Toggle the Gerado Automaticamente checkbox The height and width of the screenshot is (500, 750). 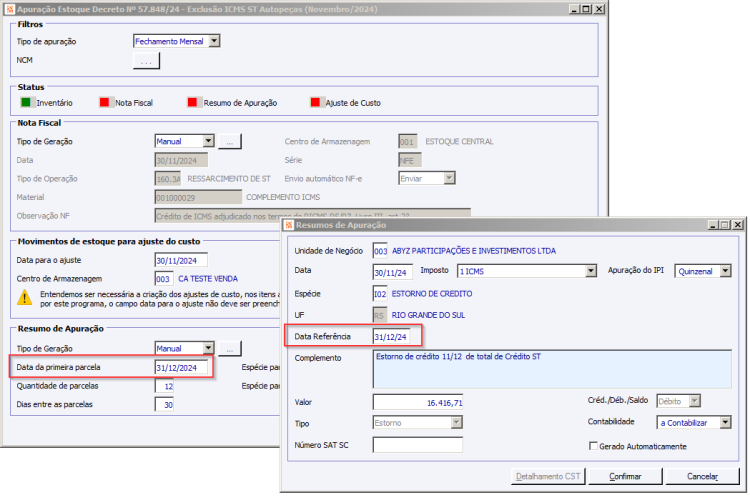tap(594, 446)
